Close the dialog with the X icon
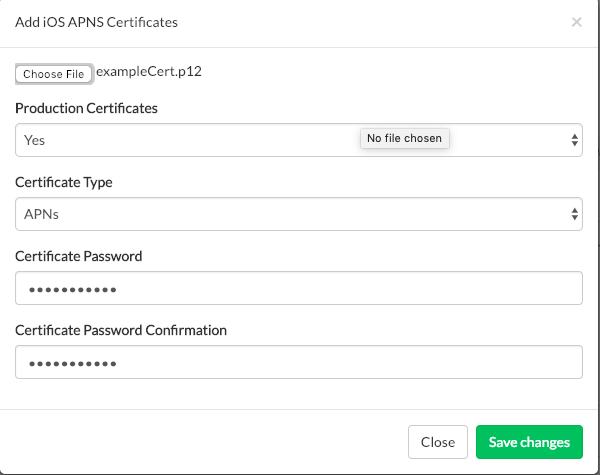The image size is (600, 475). pyautogui.click(x=576, y=21)
